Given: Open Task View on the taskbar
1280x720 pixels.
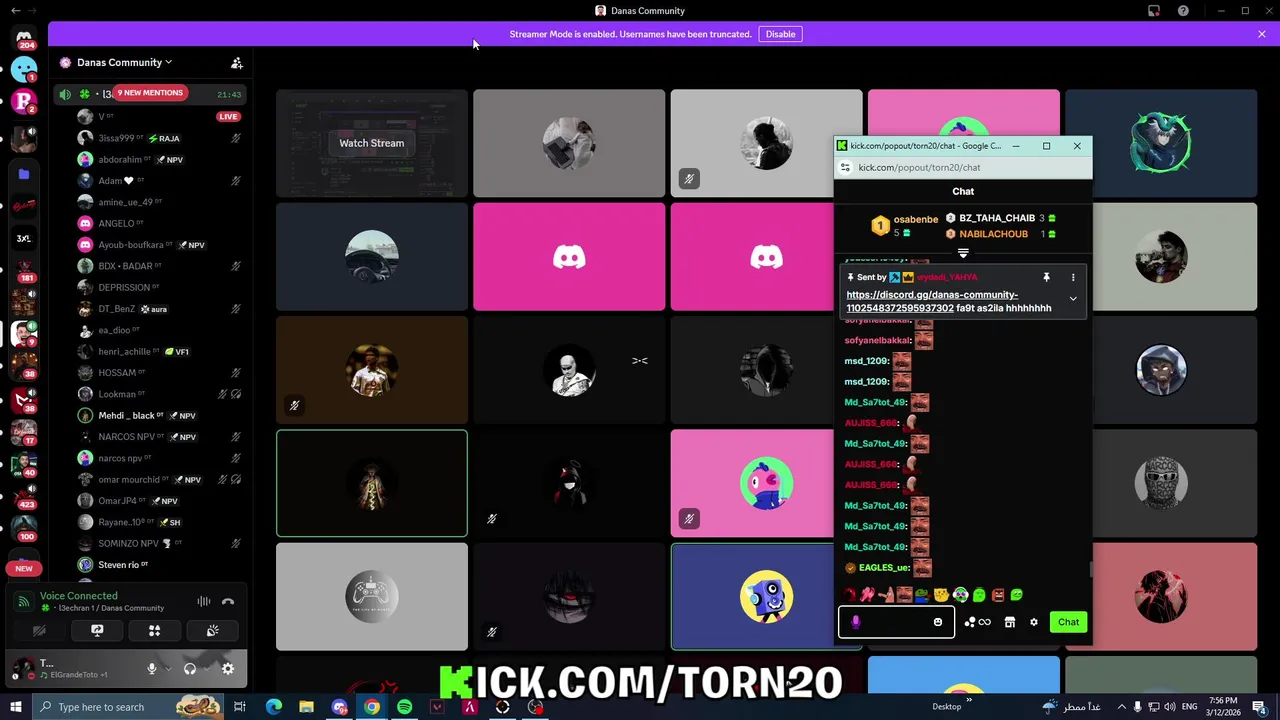Looking at the screenshot, I should click(x=240, y=707).
